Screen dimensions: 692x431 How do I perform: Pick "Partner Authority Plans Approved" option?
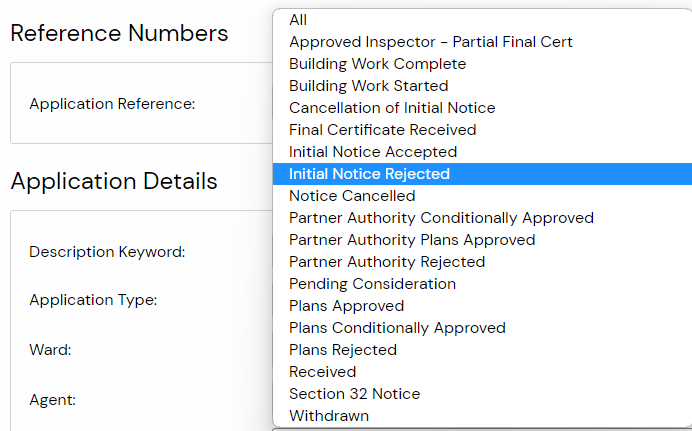coord(411,240)
